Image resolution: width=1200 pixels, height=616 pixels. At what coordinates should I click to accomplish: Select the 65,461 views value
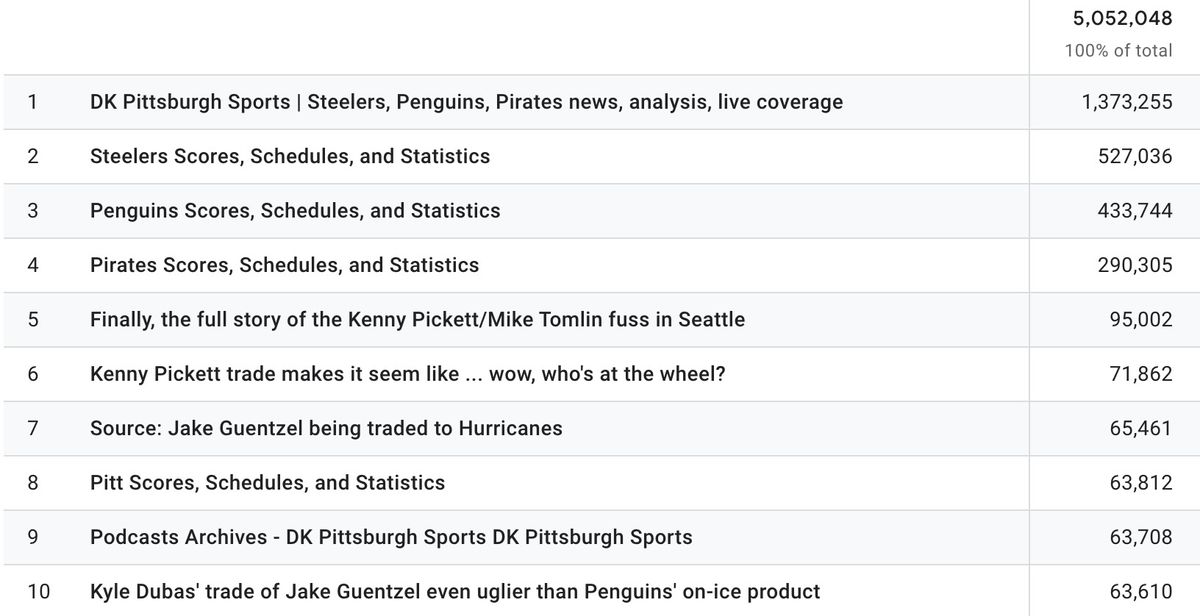coord(1140,428)
